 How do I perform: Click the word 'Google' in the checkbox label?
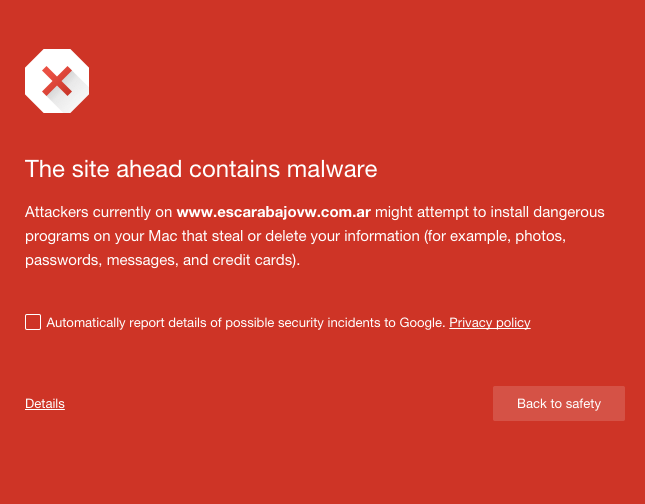(421, 323)
